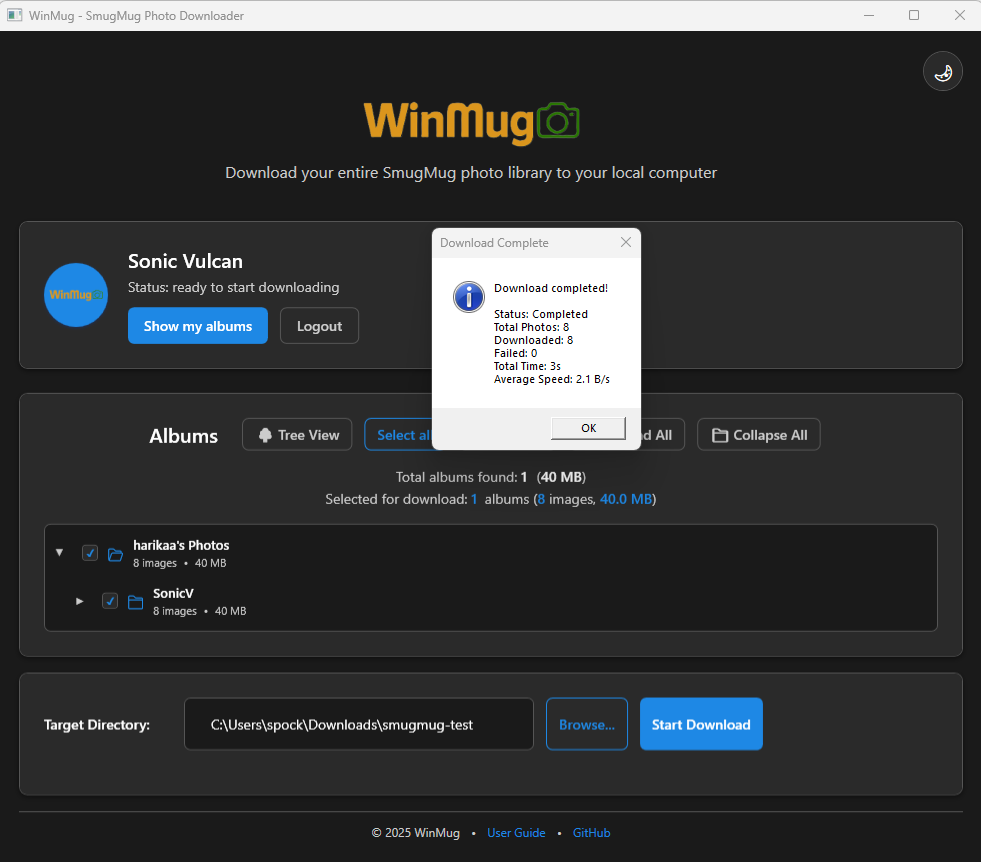The height and width of the screenshot is (862, 981).
Task: Click the folder icon on Collapse All button
Action: point(720,434)
